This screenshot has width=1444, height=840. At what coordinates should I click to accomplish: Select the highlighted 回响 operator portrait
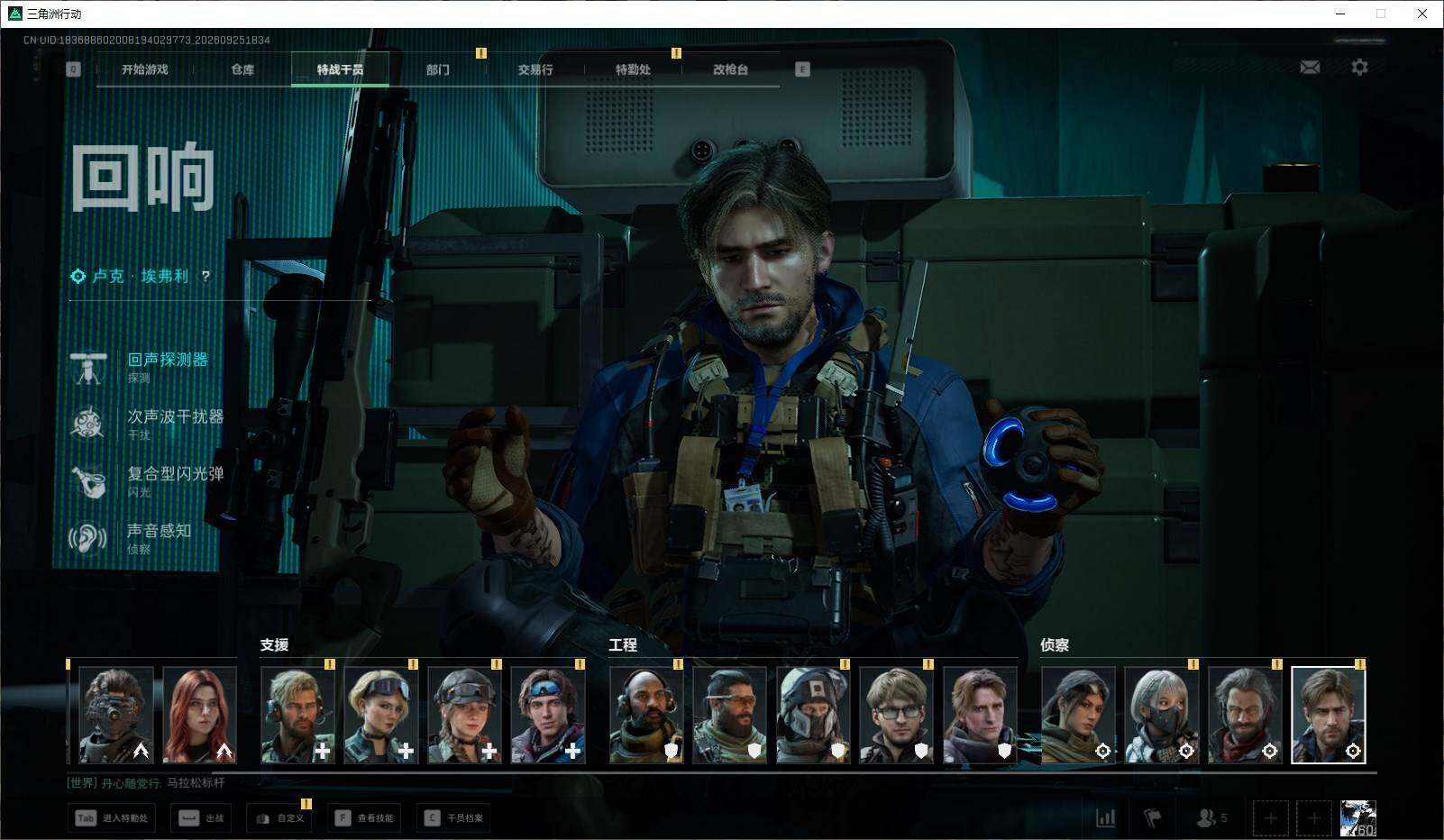pyautogui.click(x=1329, y=715)
